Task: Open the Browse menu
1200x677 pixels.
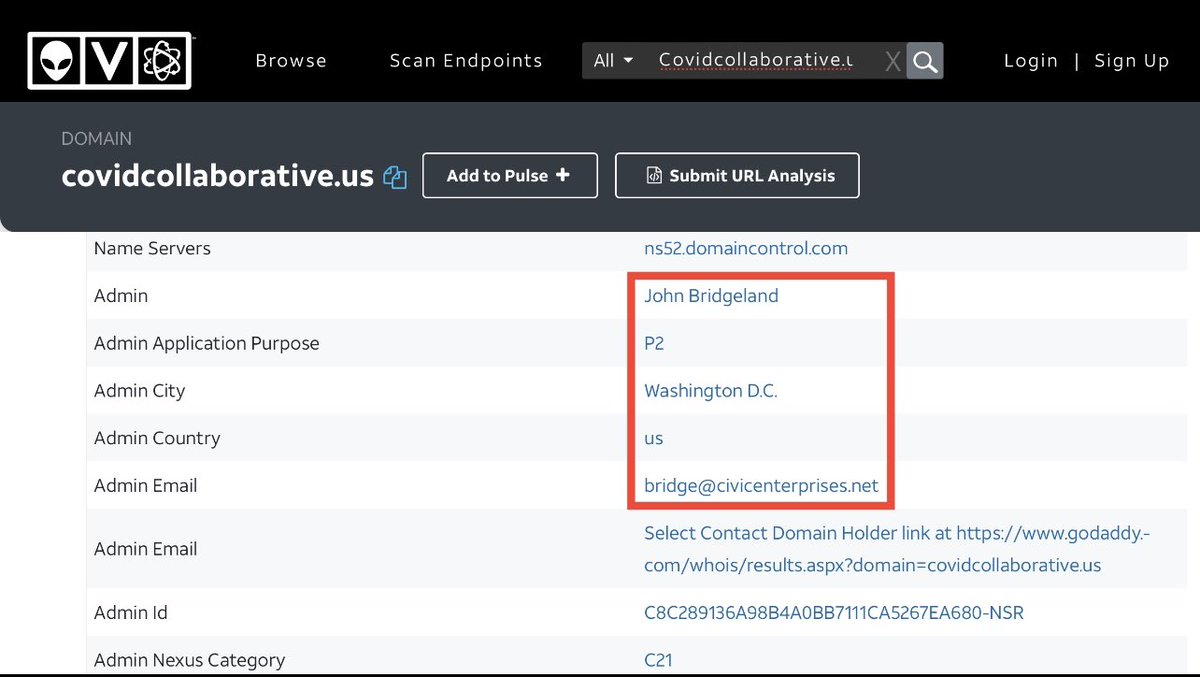Action: [x=291, y=61]
